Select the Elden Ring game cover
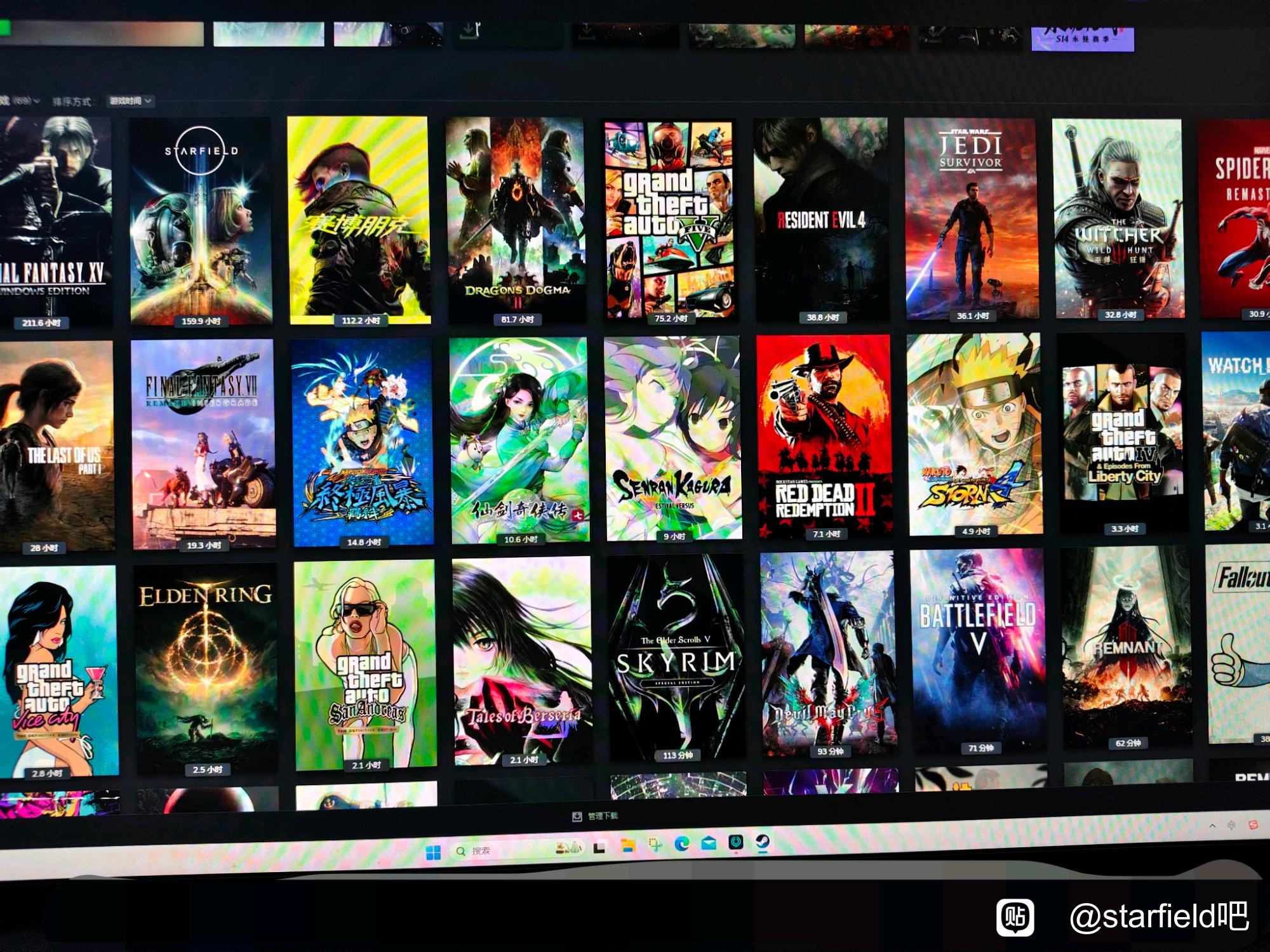The width and height of the screenshot is (1270, 952). (207, 668)
